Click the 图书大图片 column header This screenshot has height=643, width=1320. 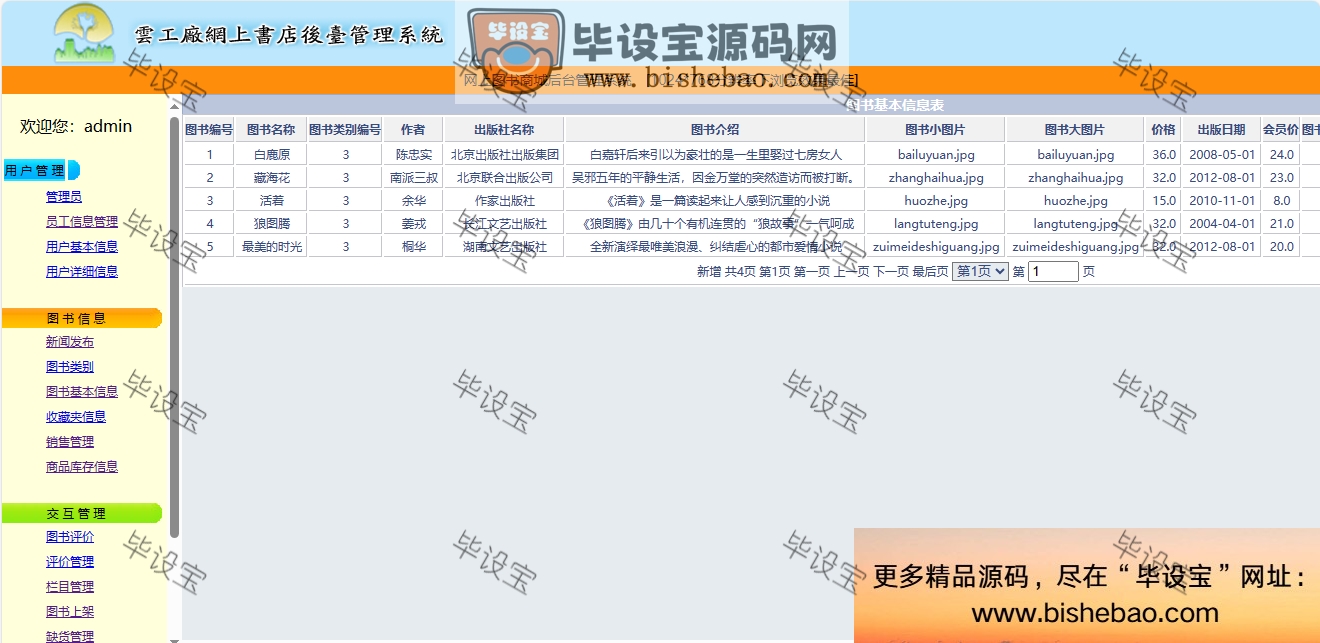point(1075,130)
